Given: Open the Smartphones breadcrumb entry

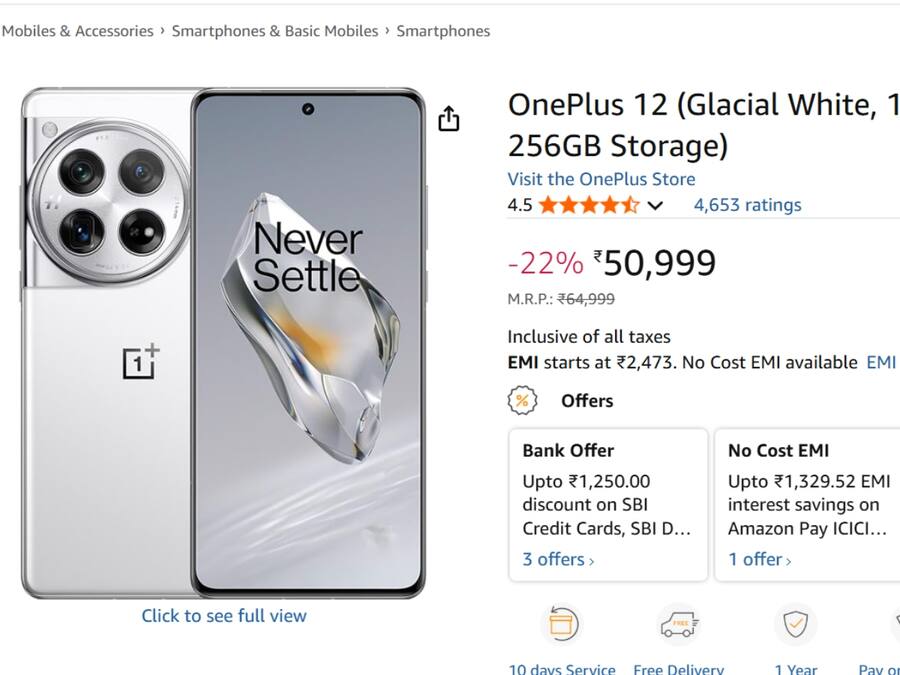Looking at the screenshot, I should [x=443, y=31].
